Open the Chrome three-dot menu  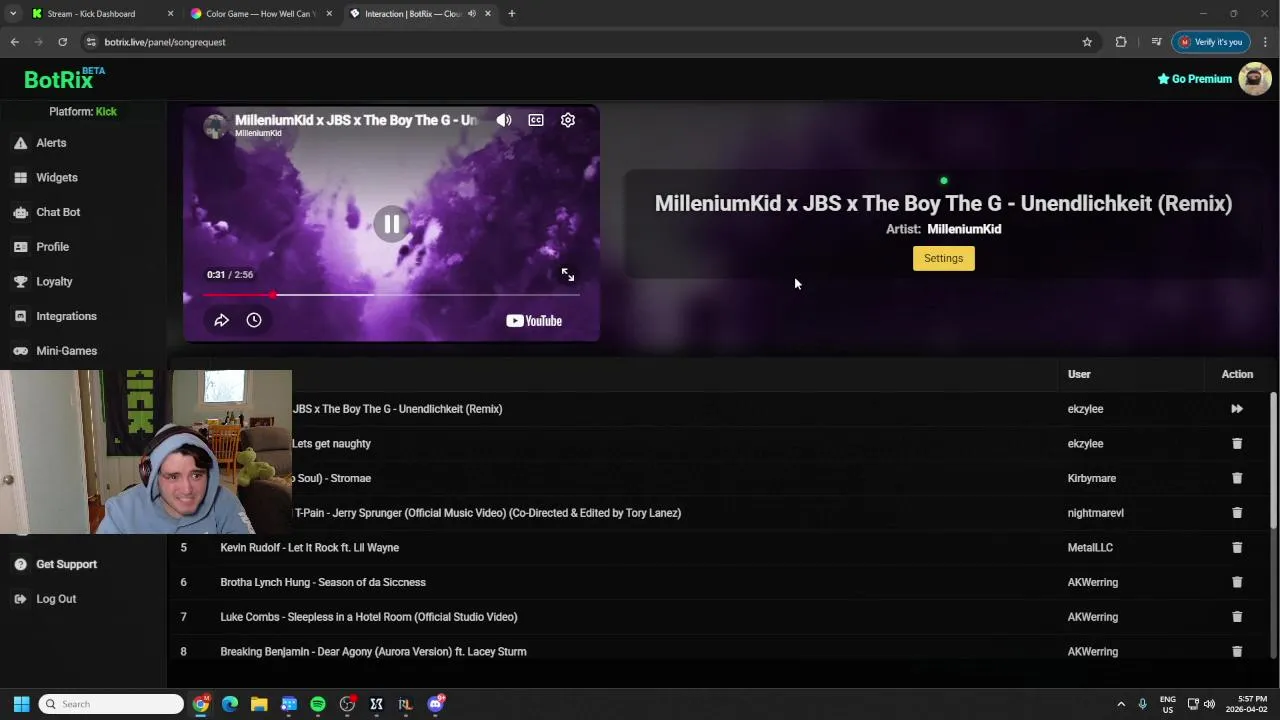point(1265,42)
